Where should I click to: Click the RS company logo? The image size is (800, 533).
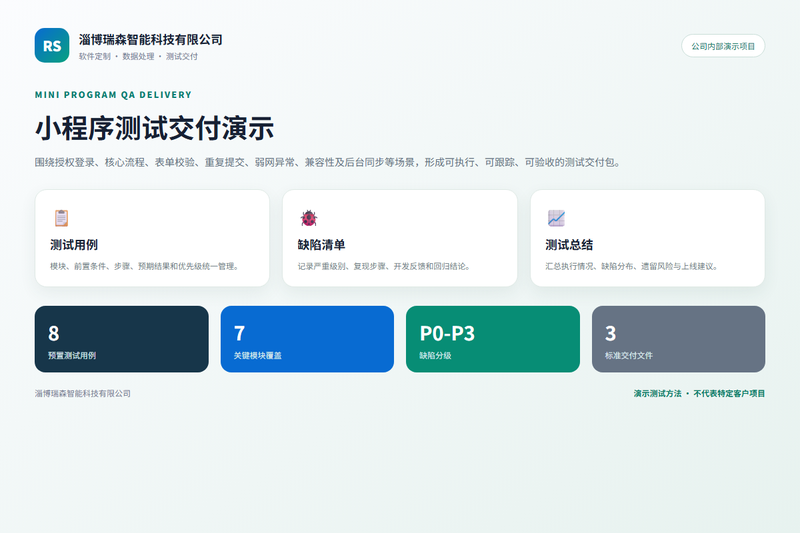pos(52,45)
